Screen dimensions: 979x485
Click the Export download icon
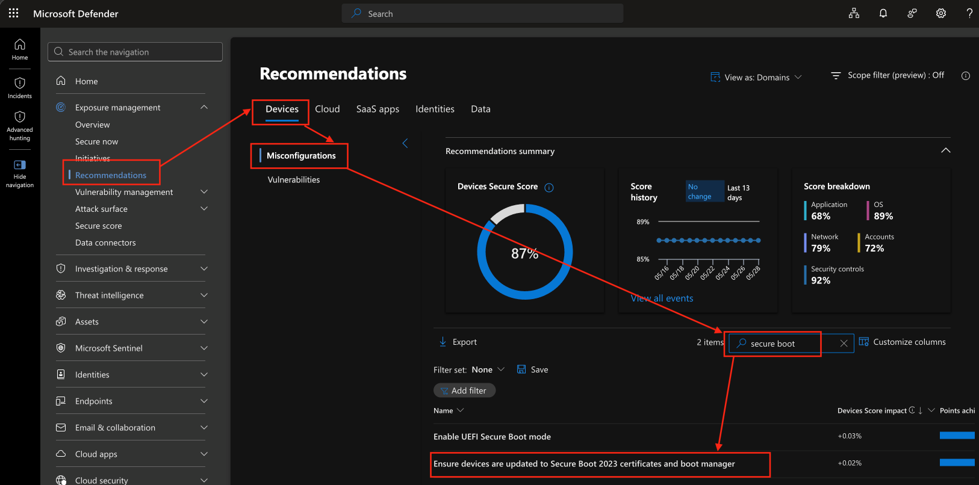443,342
